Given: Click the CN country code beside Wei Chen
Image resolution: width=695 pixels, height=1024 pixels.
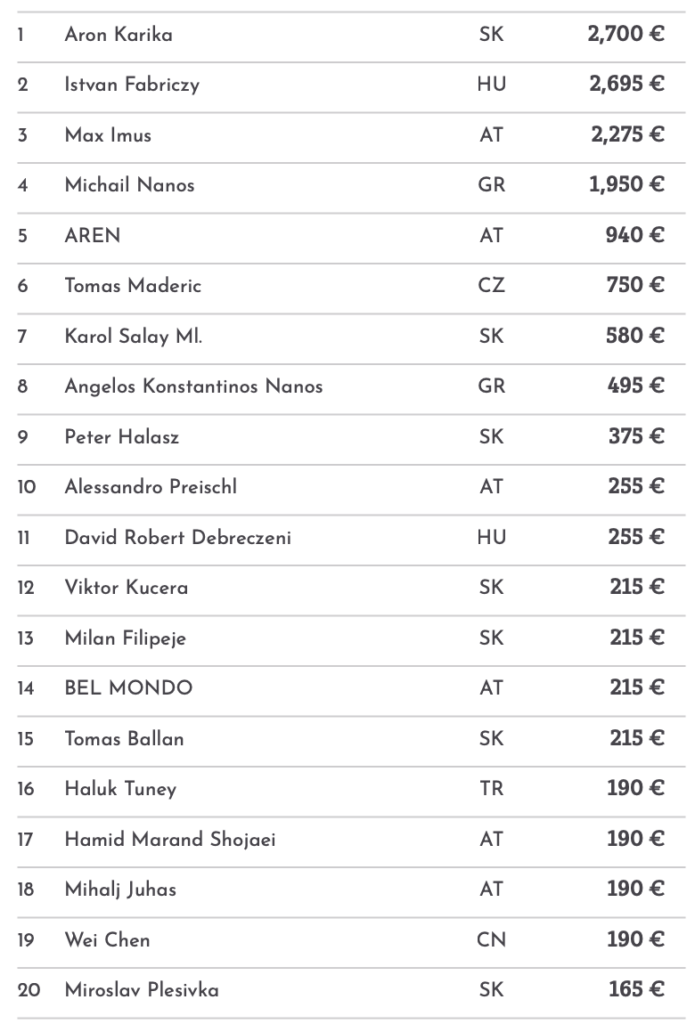Looking at the screenshot, I should 491,940.
